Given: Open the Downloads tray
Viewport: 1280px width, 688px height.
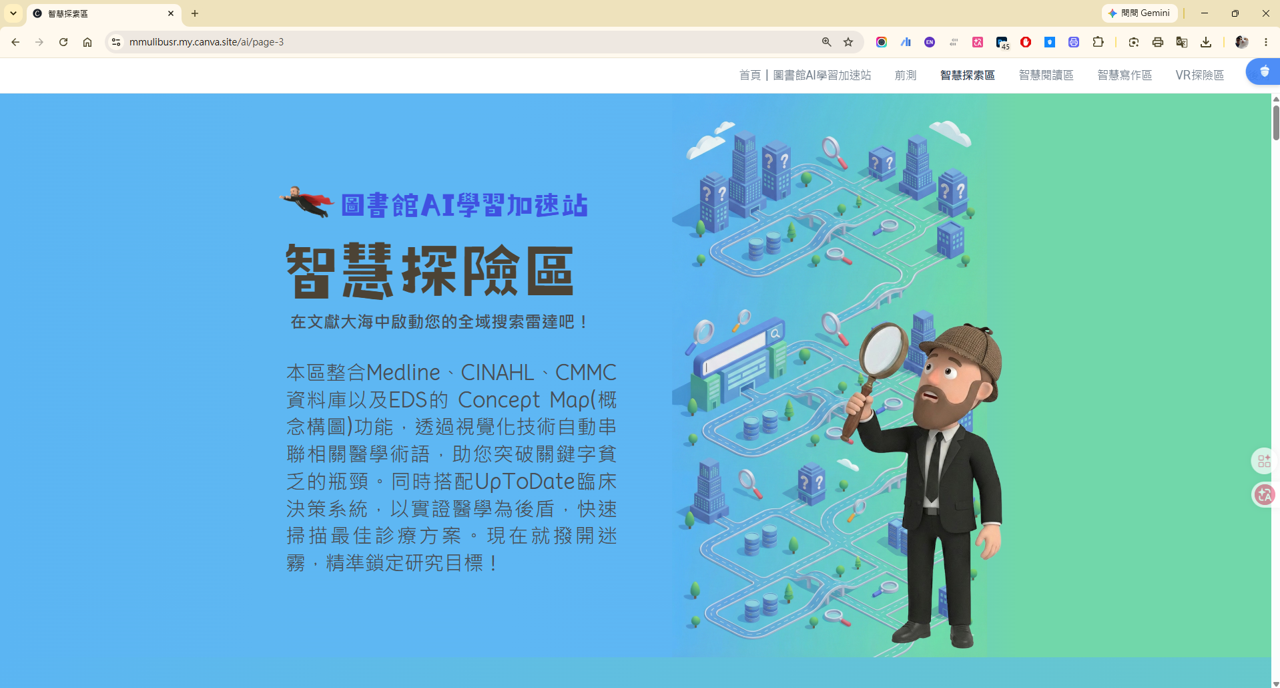Looking at the screenshot, I should 1206,42.
